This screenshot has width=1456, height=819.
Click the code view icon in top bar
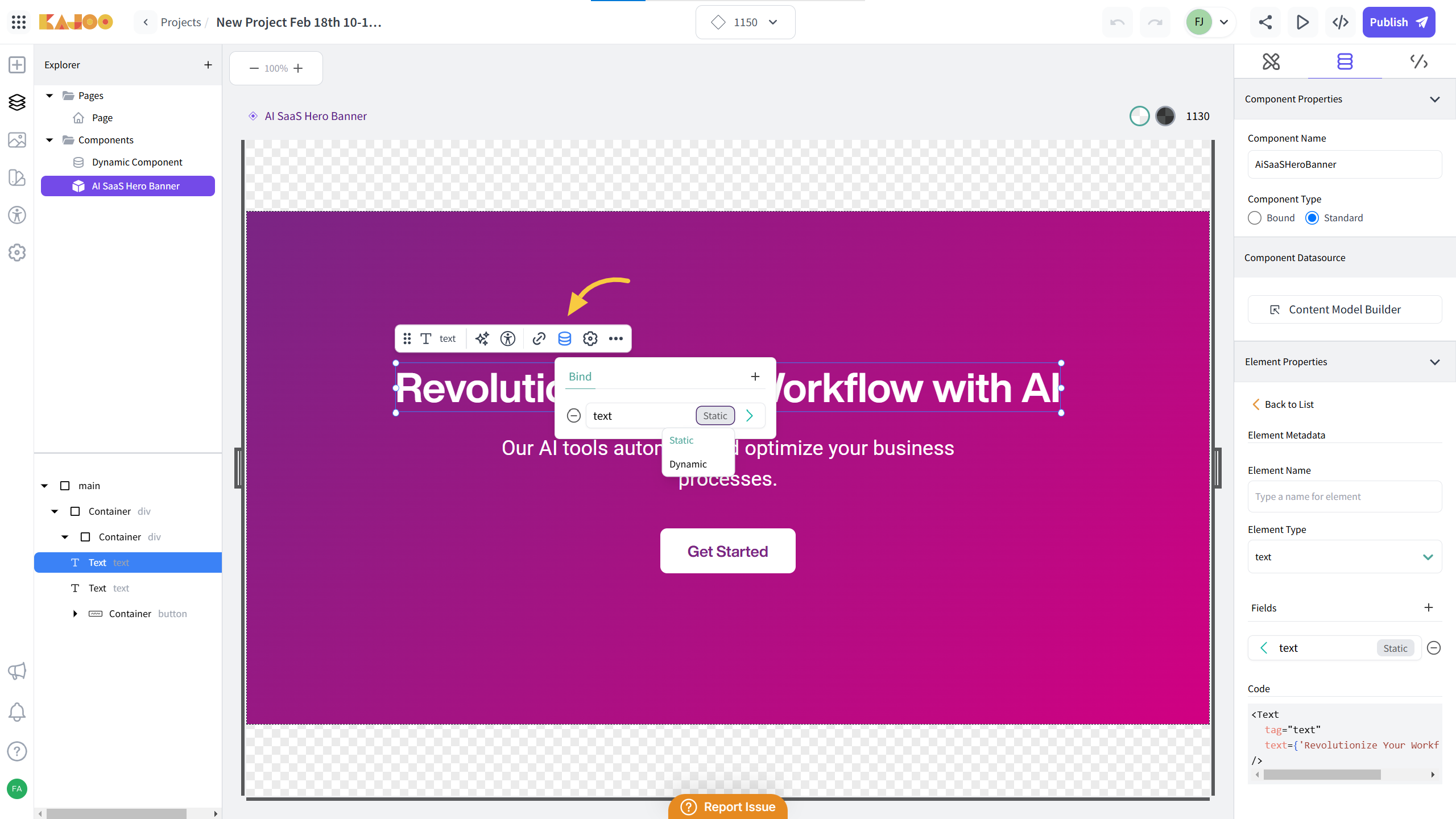pyautogui.click(x=1341, y=22)
